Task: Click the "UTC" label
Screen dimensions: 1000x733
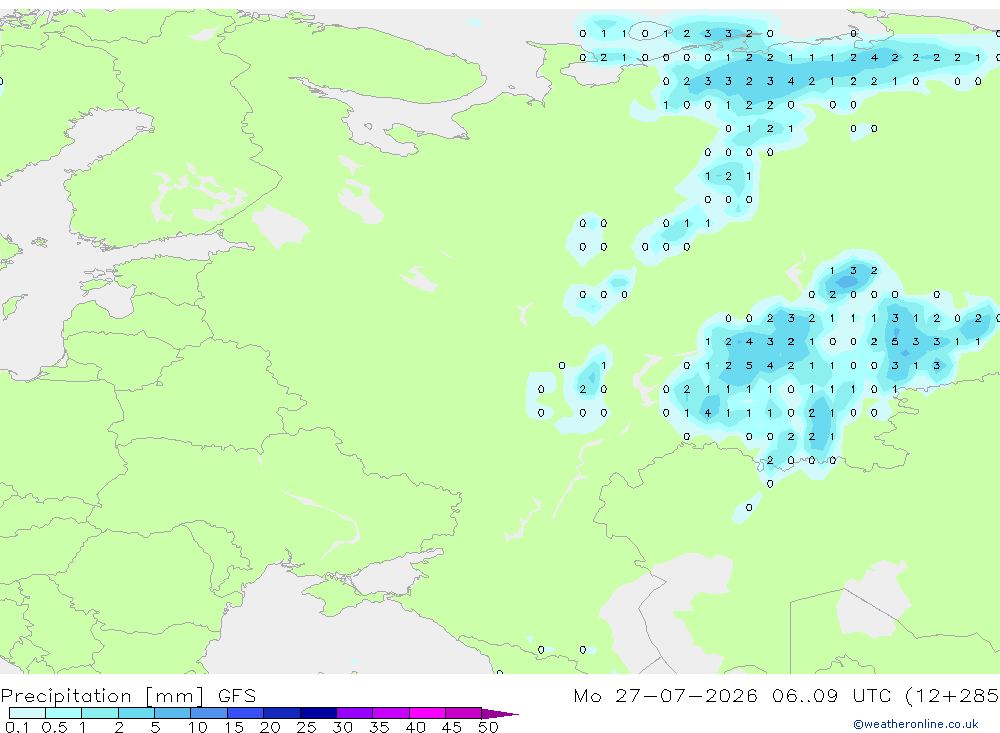Action: coord(872,695)
